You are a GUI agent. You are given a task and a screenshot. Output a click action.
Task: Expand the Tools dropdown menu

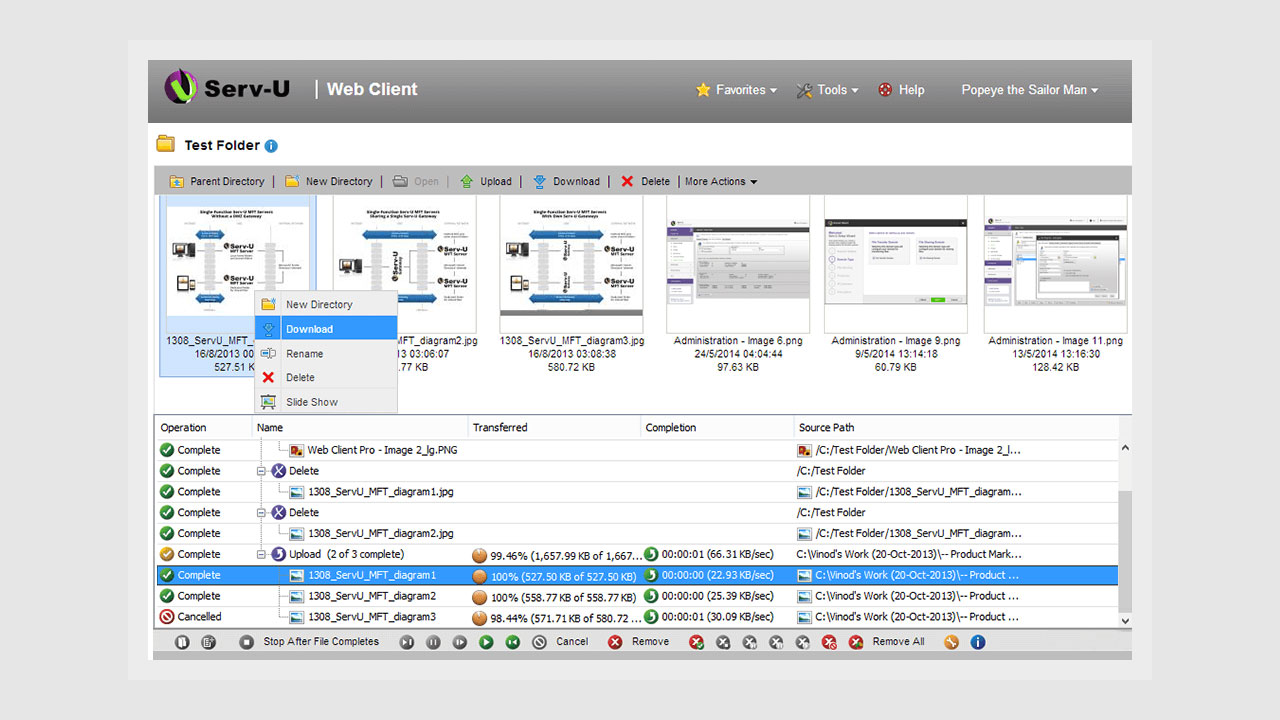click(828, 90)
